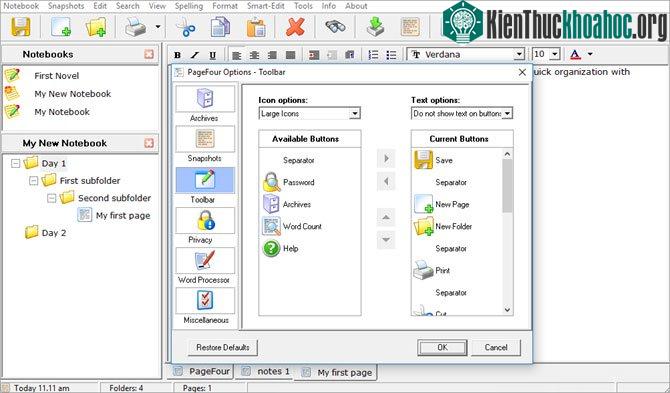Click the New Folder toolbar icon
Screen dimensions: 670x393
click(x=96, y=27)
